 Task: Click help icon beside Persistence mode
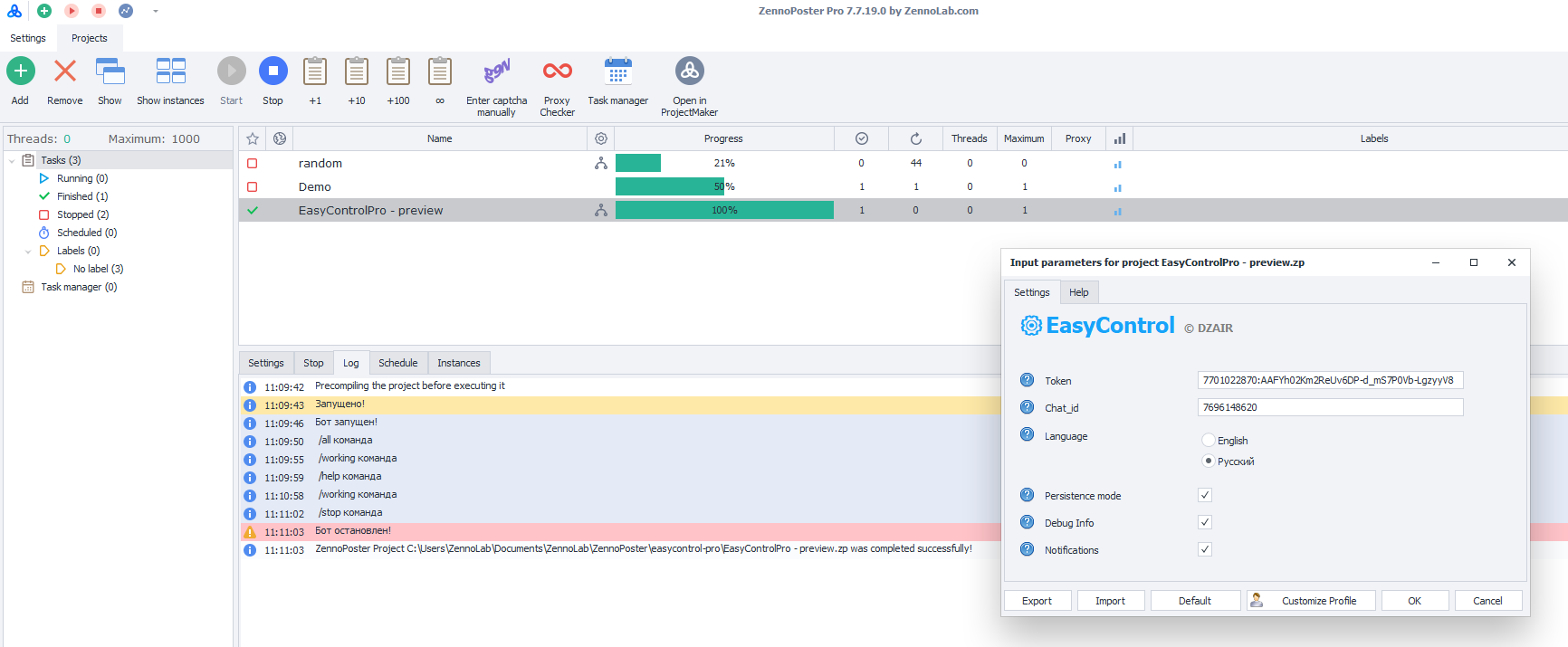point(1027,495)
